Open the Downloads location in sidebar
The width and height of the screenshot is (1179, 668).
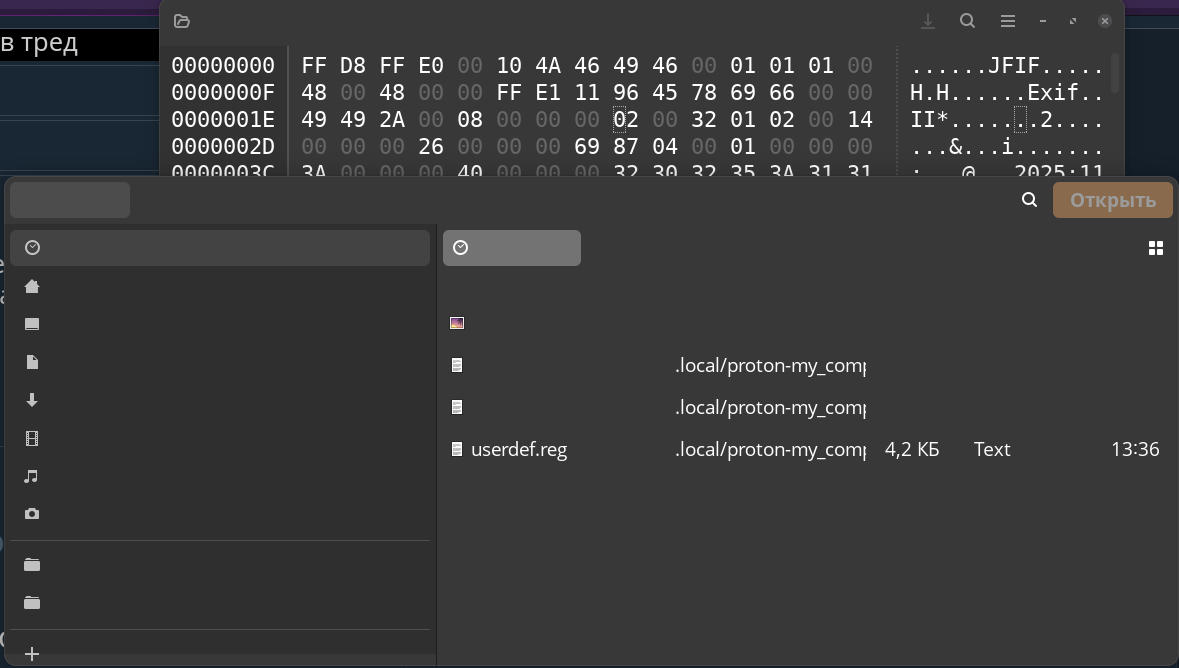[32, 400]
